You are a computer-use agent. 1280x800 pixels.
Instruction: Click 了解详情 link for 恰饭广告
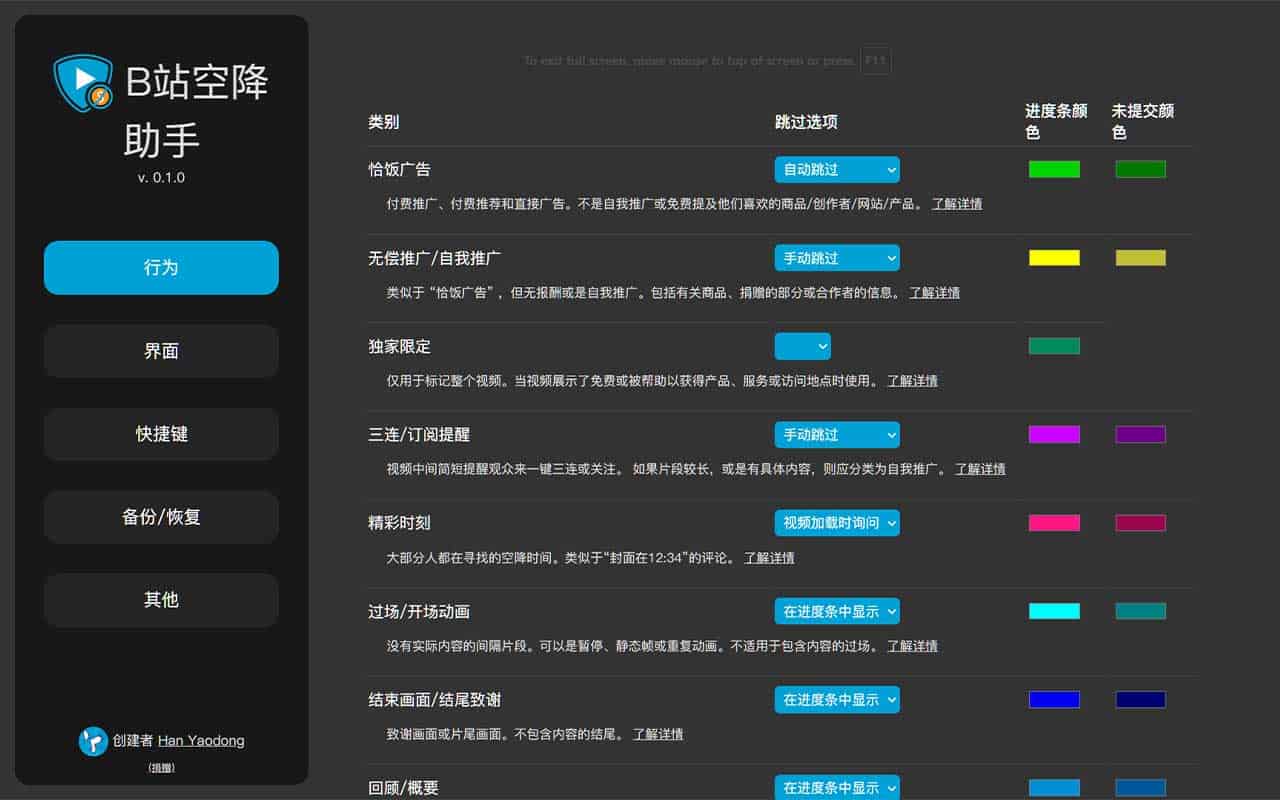[x=957, y=203]
